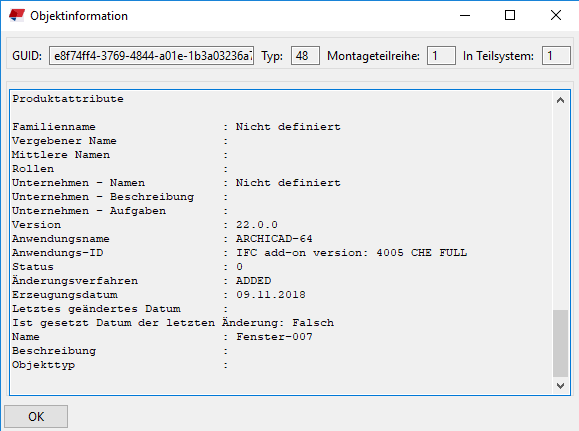Click into the GUID field

pyautogui.click(x=151, y=56)
